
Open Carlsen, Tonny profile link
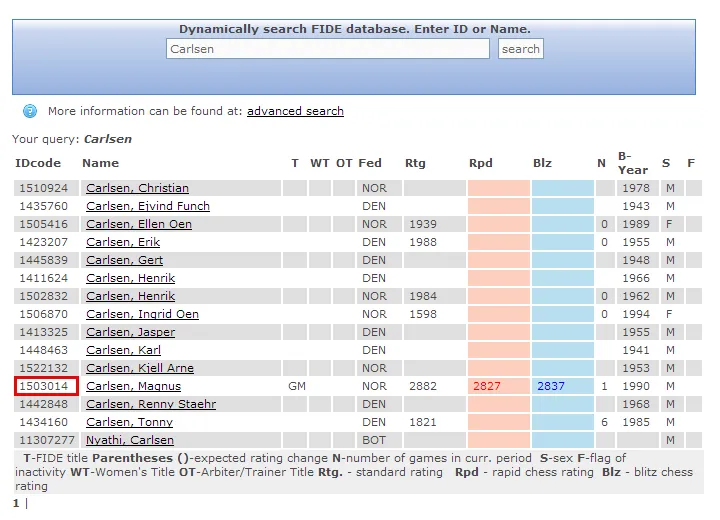pos(129,422)
